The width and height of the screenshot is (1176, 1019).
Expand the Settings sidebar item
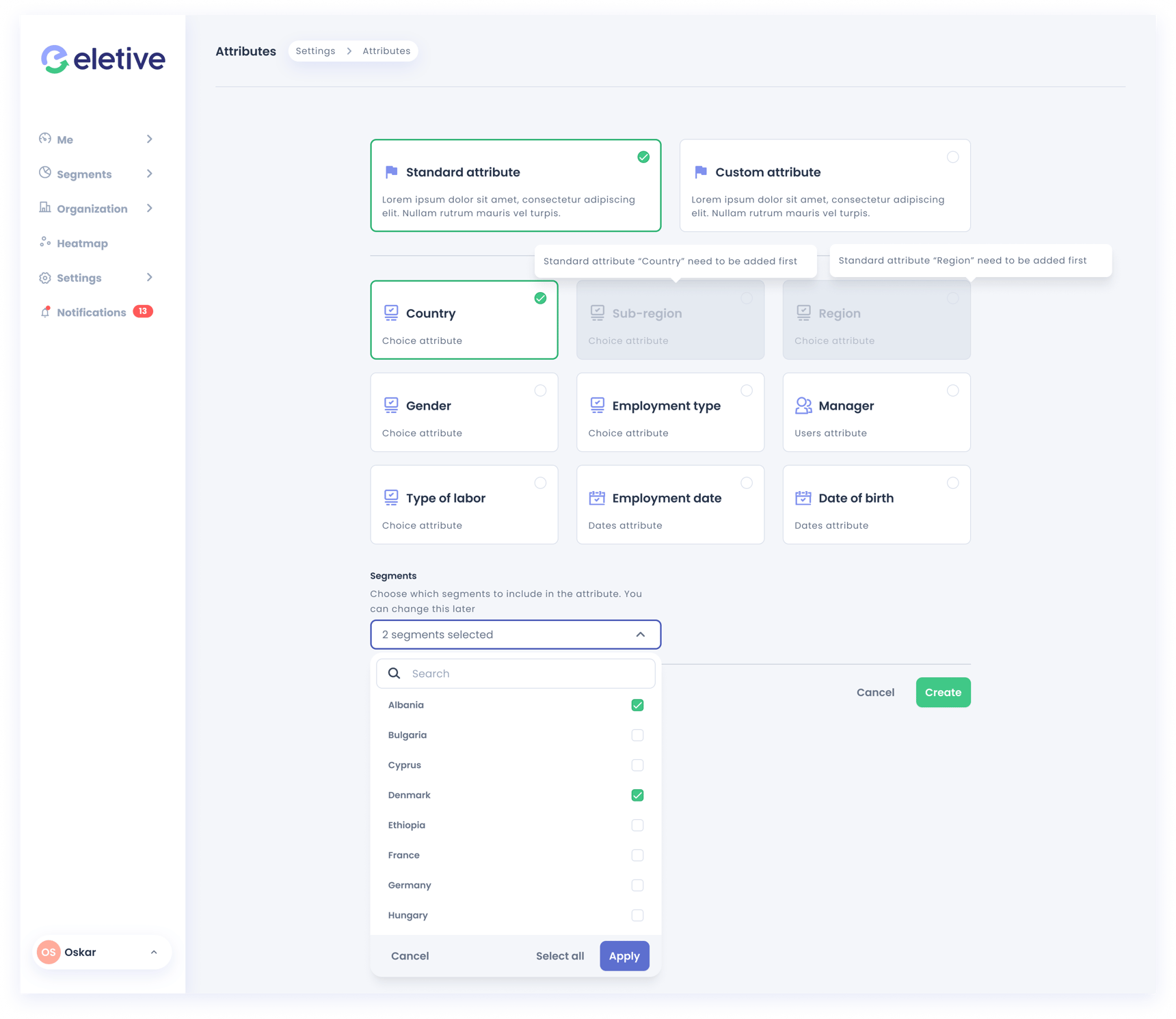80,278
